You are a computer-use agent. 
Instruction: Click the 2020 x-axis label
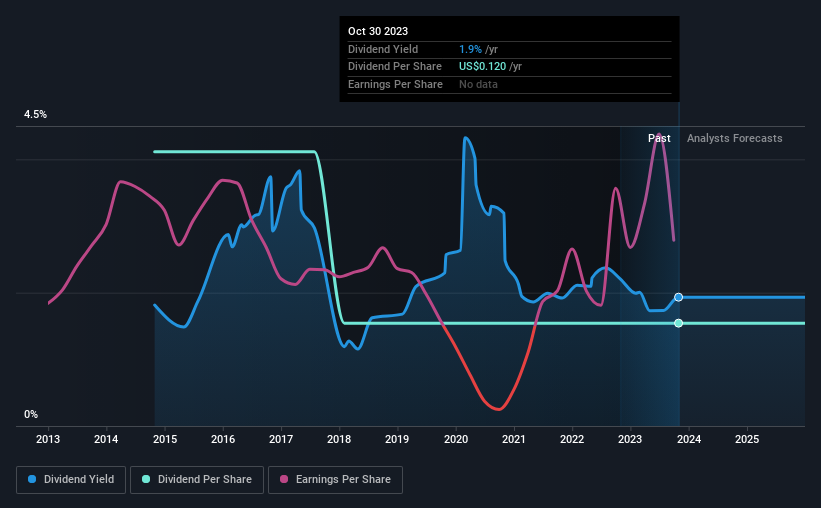[456, 439]
